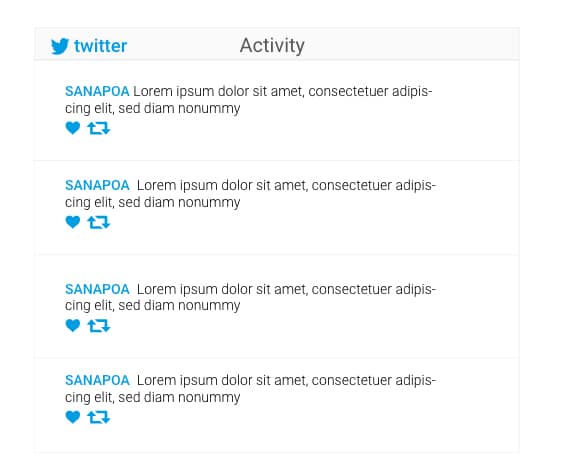Retweet the fourth SANAPOA tweet
This screenshot has width=569, height=468.
click(98, 417)
